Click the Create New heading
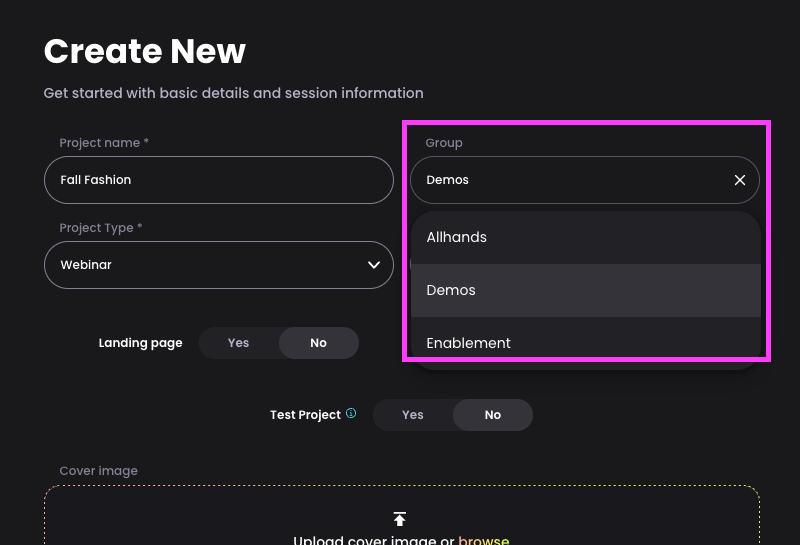800x545 pixels. (145, 51)
